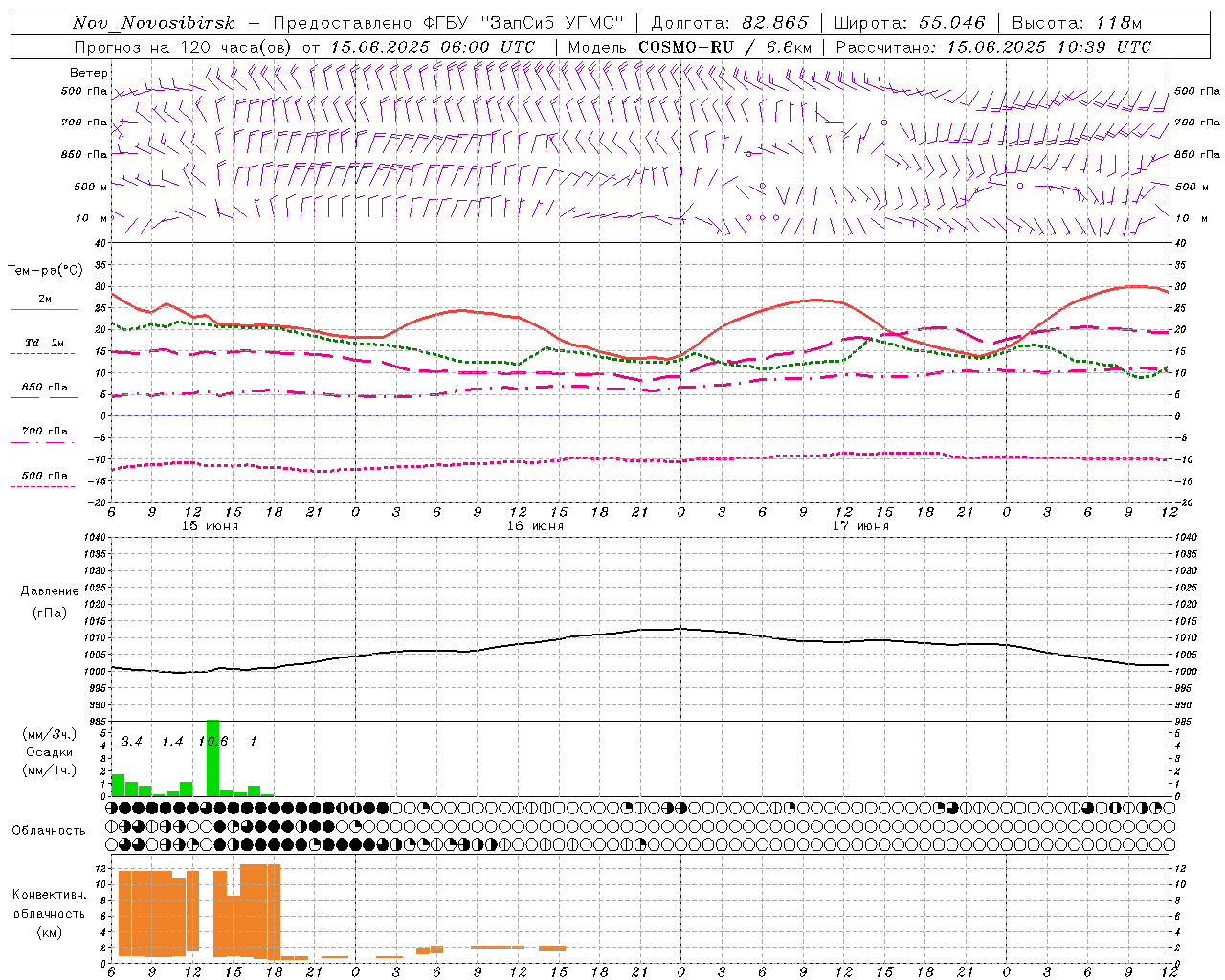Click the 850 гПа temperature legend entry

[44, 388]
